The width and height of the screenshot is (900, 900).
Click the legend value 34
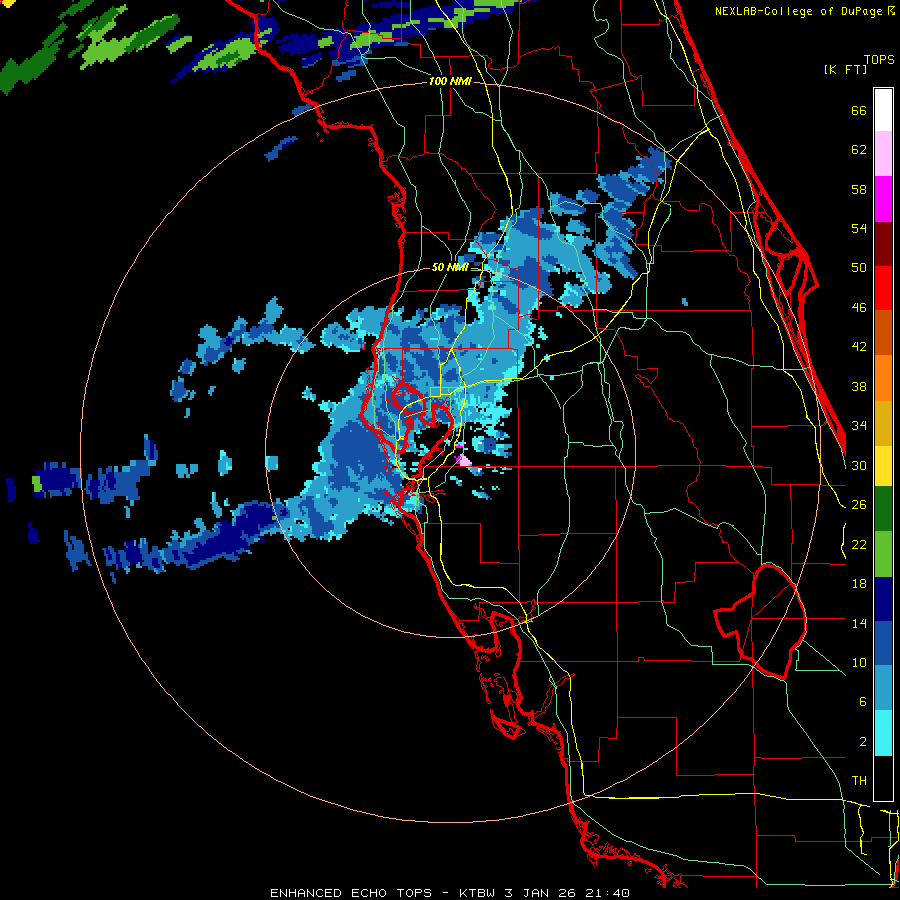click(x=859, y=425)
